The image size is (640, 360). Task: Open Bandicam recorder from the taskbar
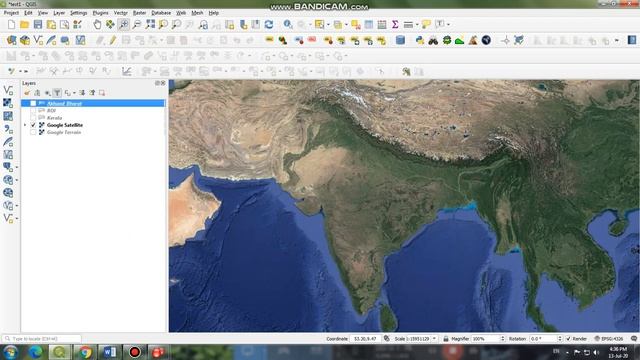(135, 352)
